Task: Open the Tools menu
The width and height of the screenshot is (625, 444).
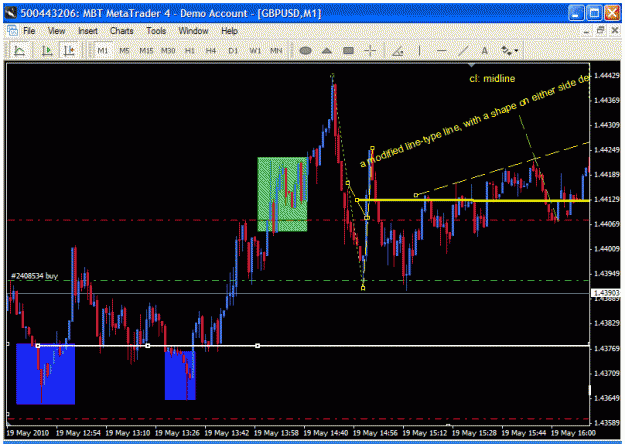Action: [156, 31]
